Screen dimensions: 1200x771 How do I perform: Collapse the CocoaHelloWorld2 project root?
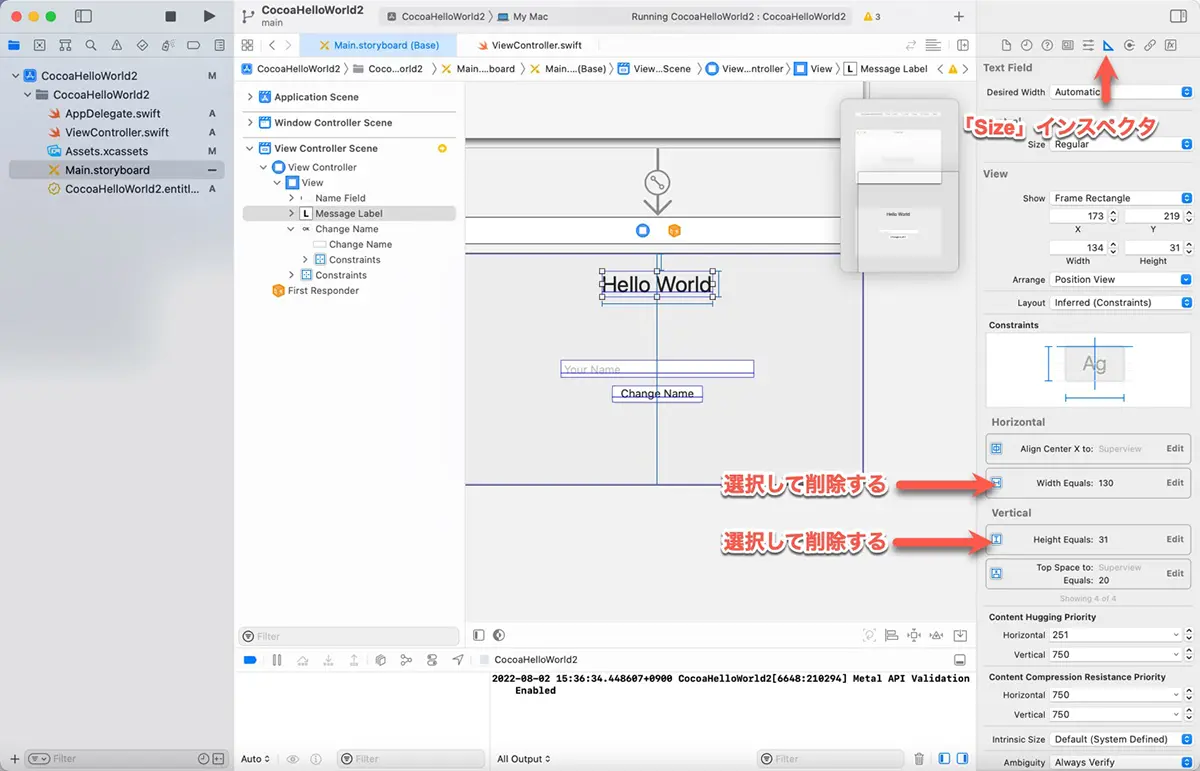[15, 76]
